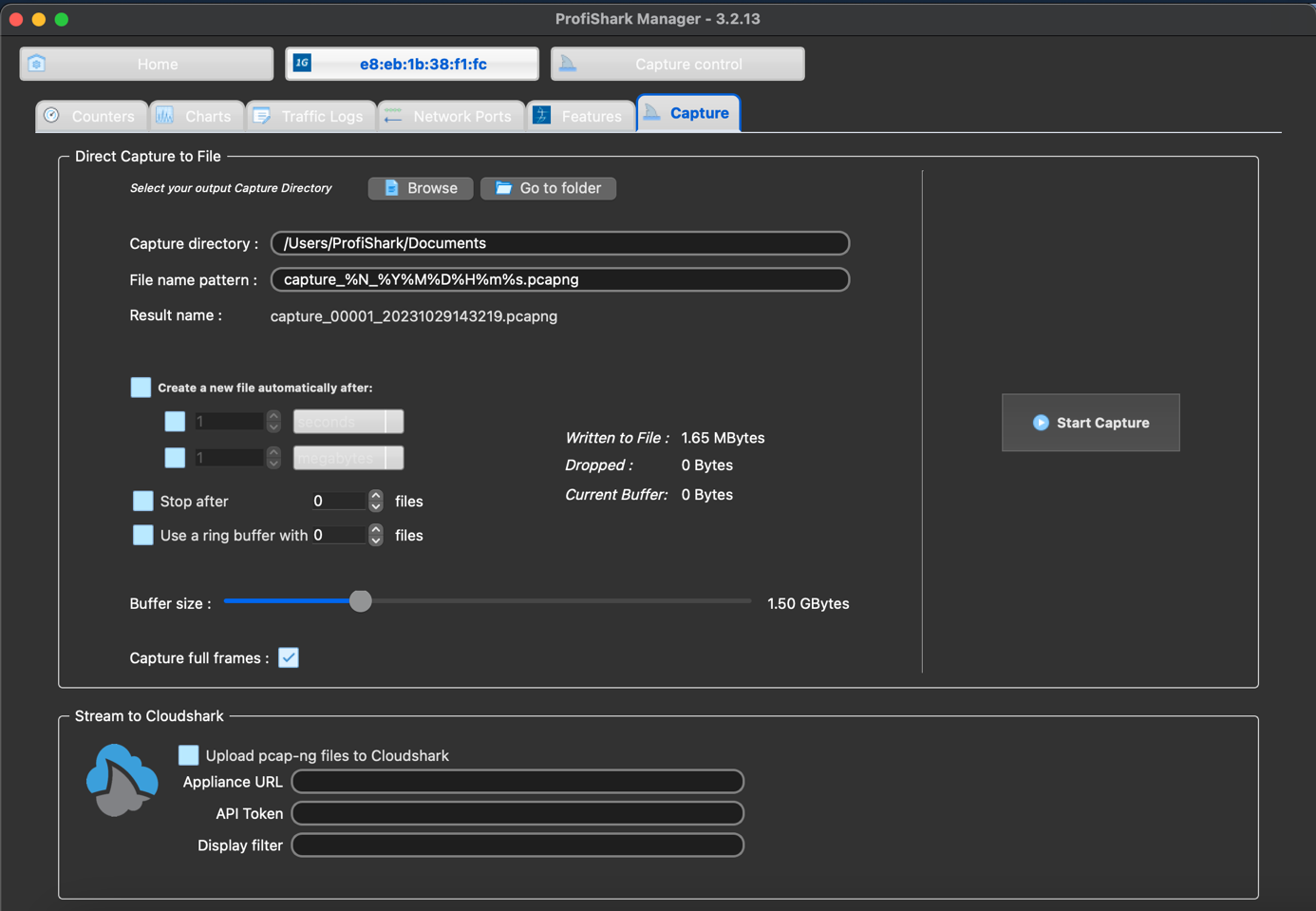Click the Appliance URL field
Screen dimensions: 1316x911
pyautogui.click(x=517, y=782)
